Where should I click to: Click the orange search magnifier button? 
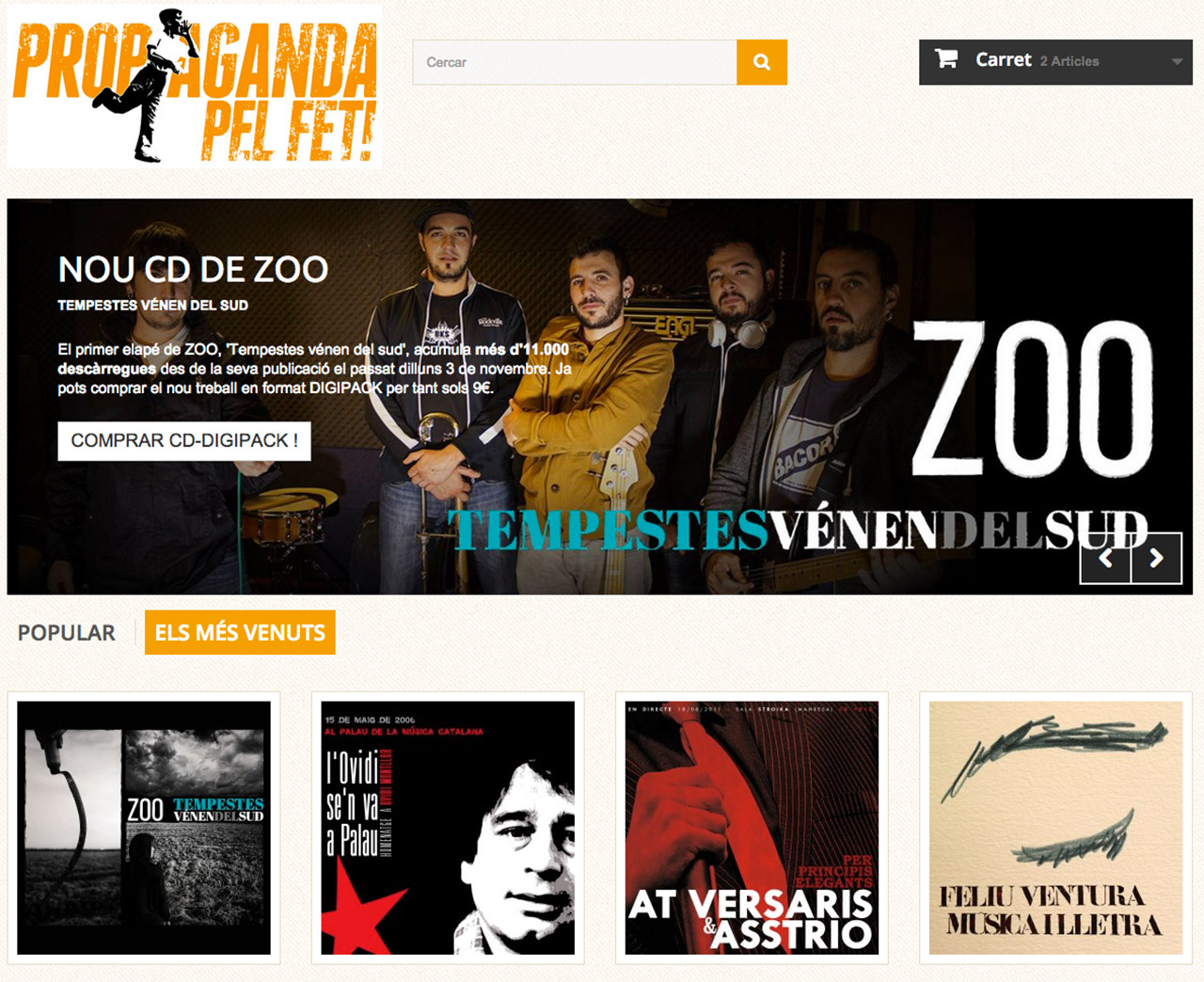(x=762, y=62)
